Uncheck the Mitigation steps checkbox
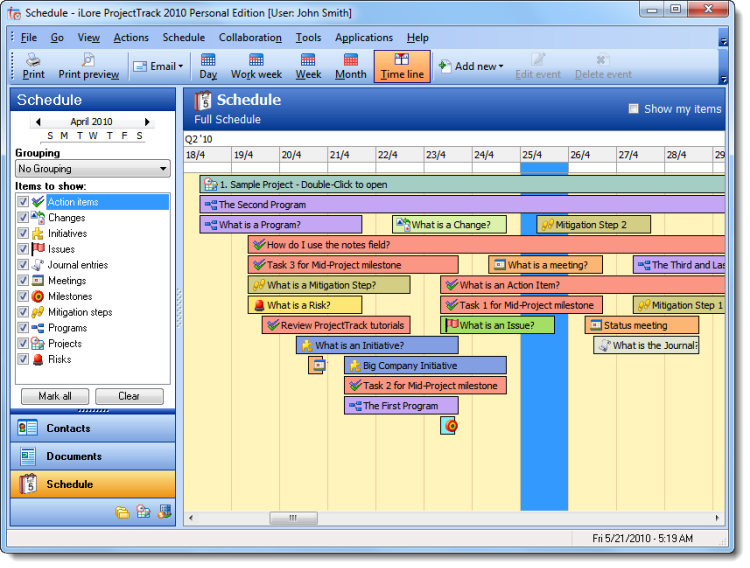Screen dimensions: 750x568 [23, 312]
